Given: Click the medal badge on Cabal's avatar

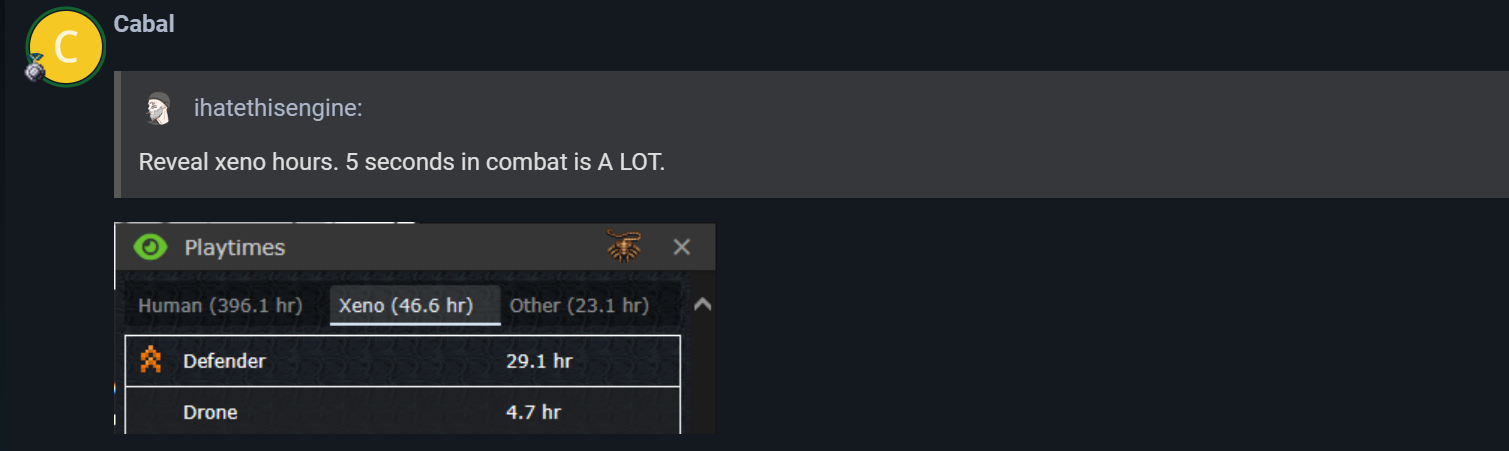Looking at the screenshot, I should click(x=35, y=69).
